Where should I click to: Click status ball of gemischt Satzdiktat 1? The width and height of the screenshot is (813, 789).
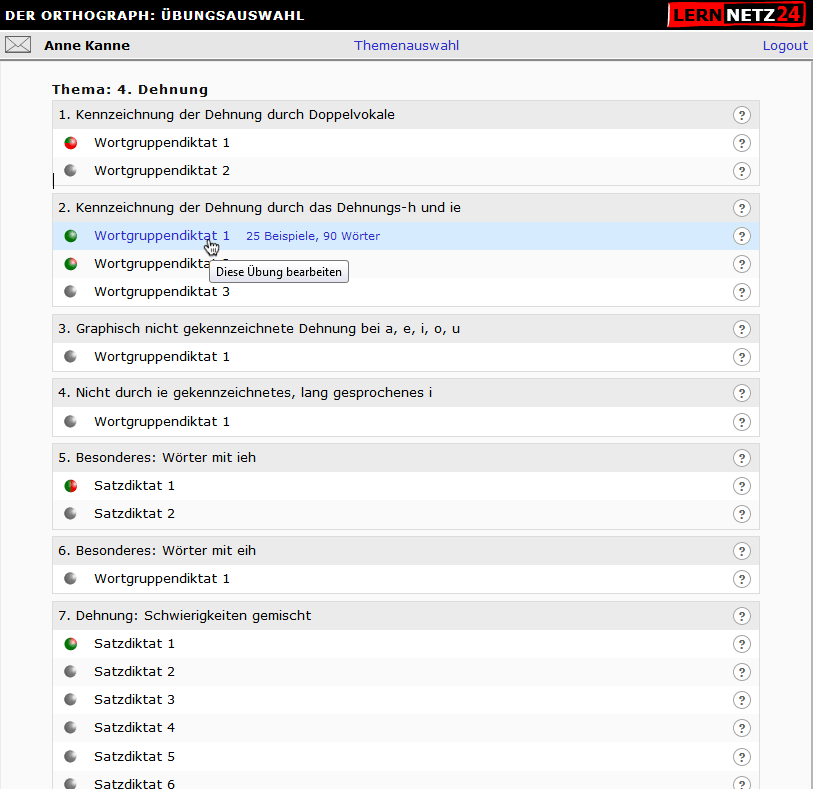71,644
